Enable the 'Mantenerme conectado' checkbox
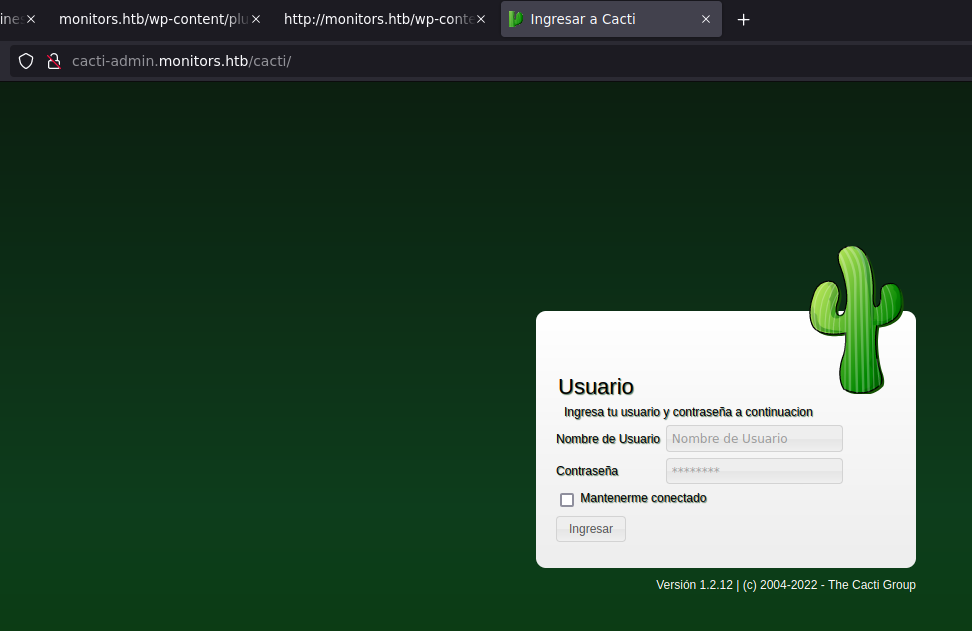This screenshot has height=631, width=972. point(567,499)
